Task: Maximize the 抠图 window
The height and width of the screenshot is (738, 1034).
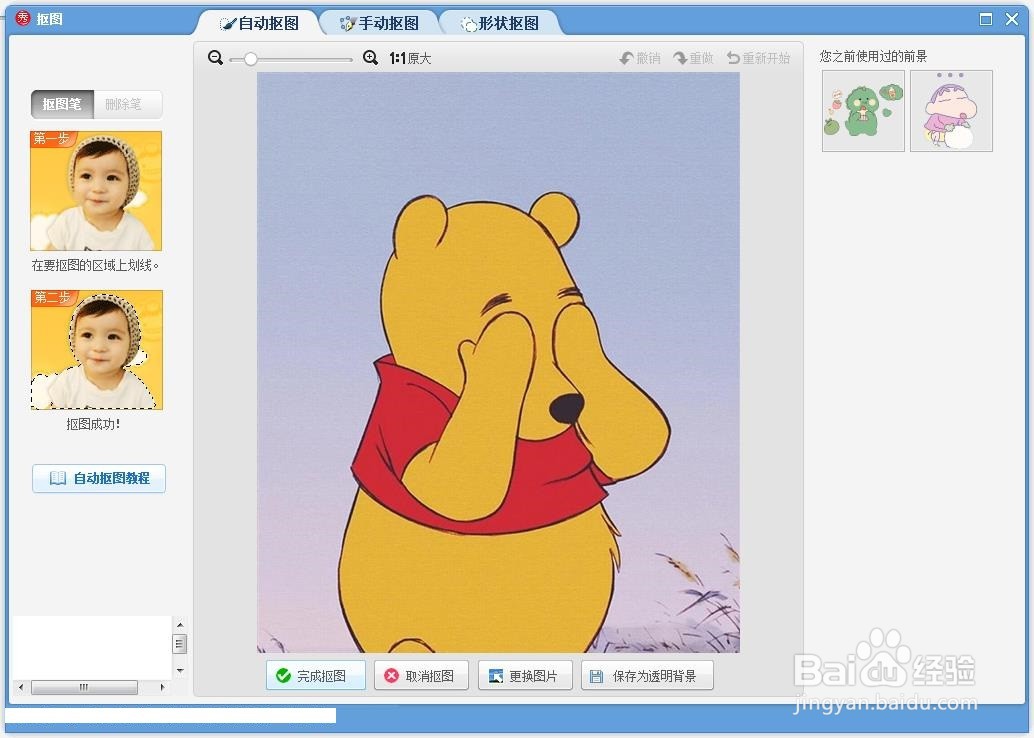Action: (x=986, y=19)
